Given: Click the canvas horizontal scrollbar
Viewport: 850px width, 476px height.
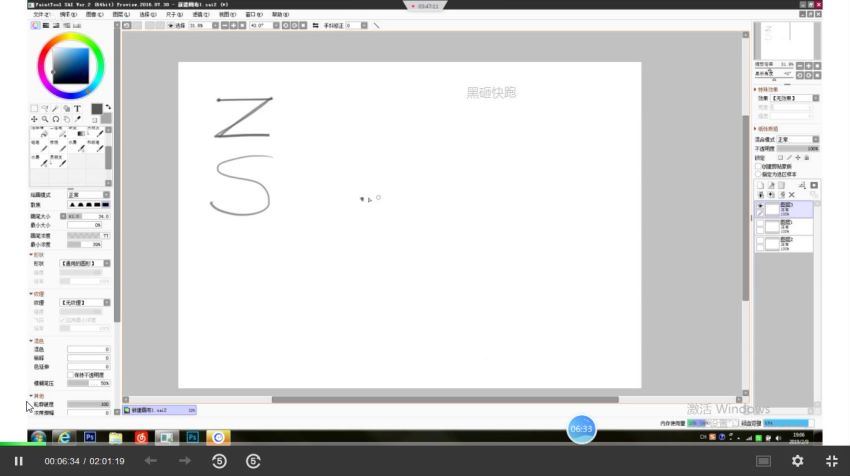Looking at the screenshot, I should [445, 400].
